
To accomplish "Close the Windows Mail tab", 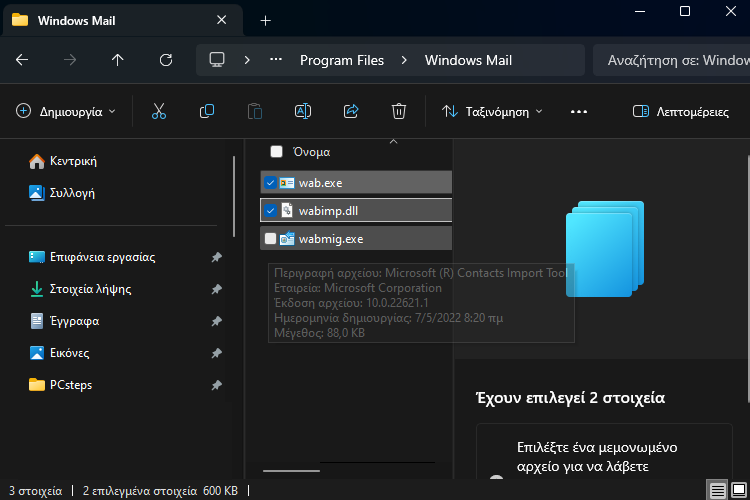I will point(221,20).
